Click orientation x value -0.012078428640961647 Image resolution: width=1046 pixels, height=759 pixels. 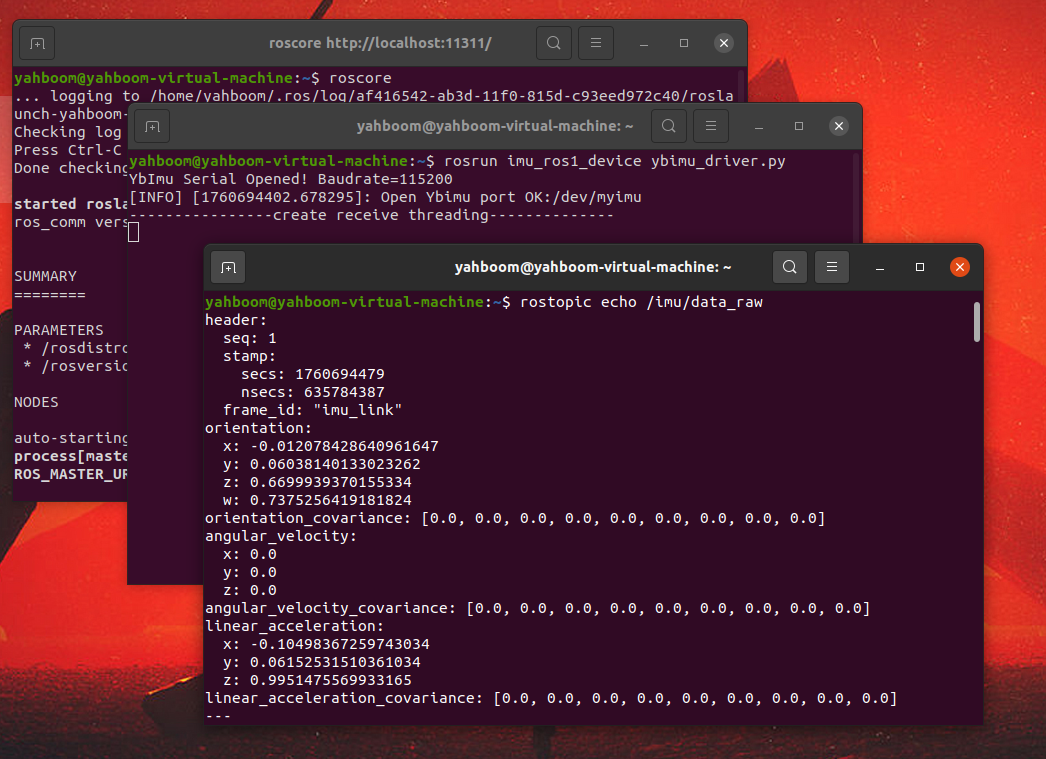(344, 446)
